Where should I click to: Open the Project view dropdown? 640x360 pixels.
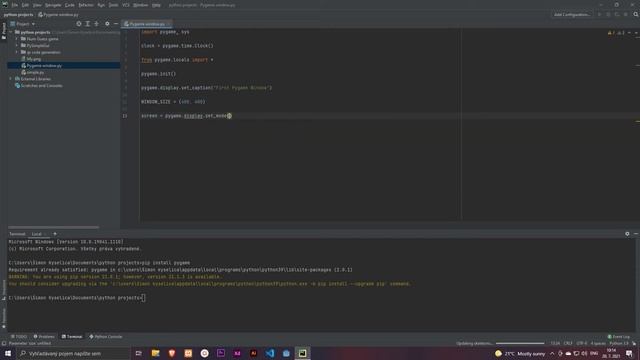click(x=23, y=24)
